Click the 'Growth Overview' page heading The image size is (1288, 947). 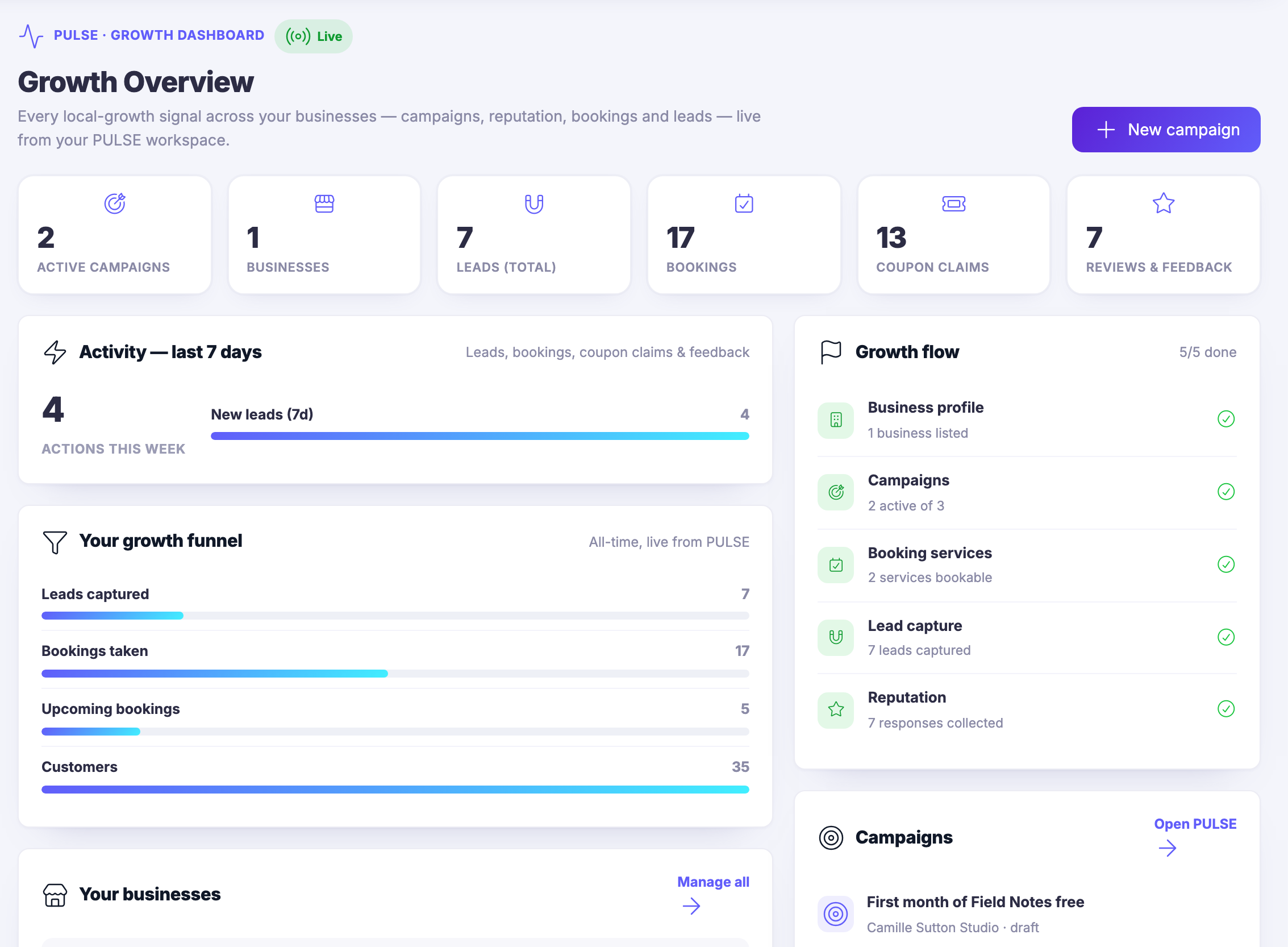tap(136, 82)
